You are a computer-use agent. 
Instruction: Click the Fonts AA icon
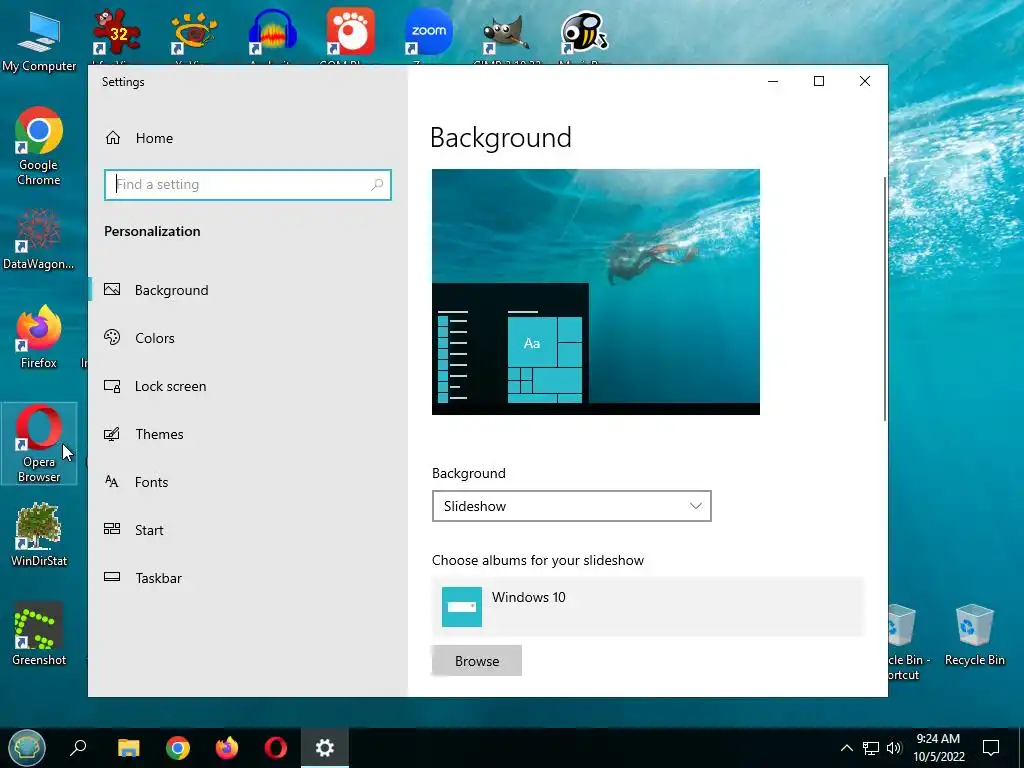(112, 481)
